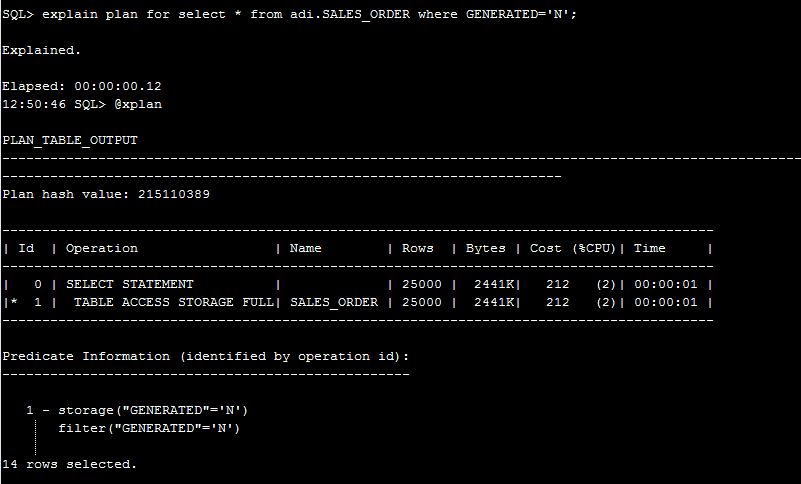Click the SALES_ORDER name in plan table
801x484 pixels.
point(334,302)
